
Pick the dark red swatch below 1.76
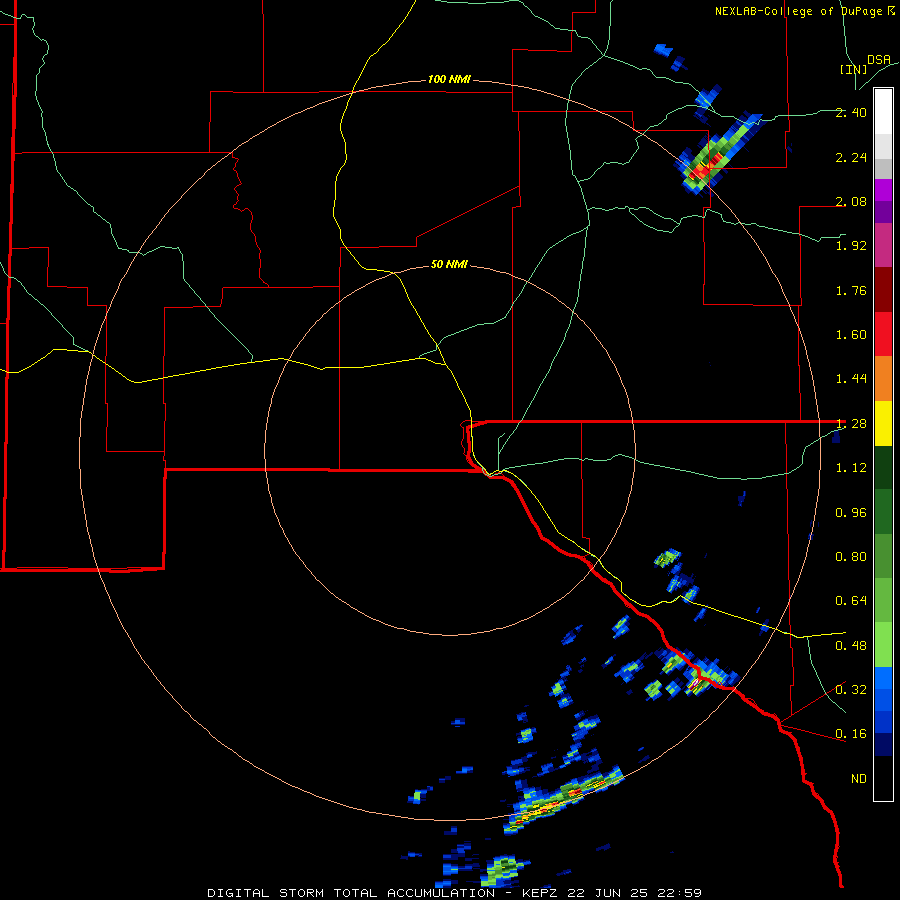tap(883, 290)
